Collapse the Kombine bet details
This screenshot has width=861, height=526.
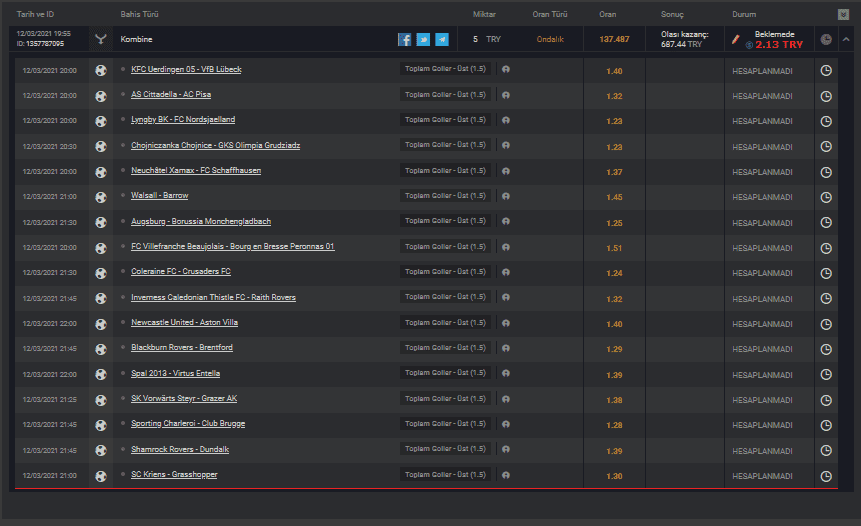(846, 40)
